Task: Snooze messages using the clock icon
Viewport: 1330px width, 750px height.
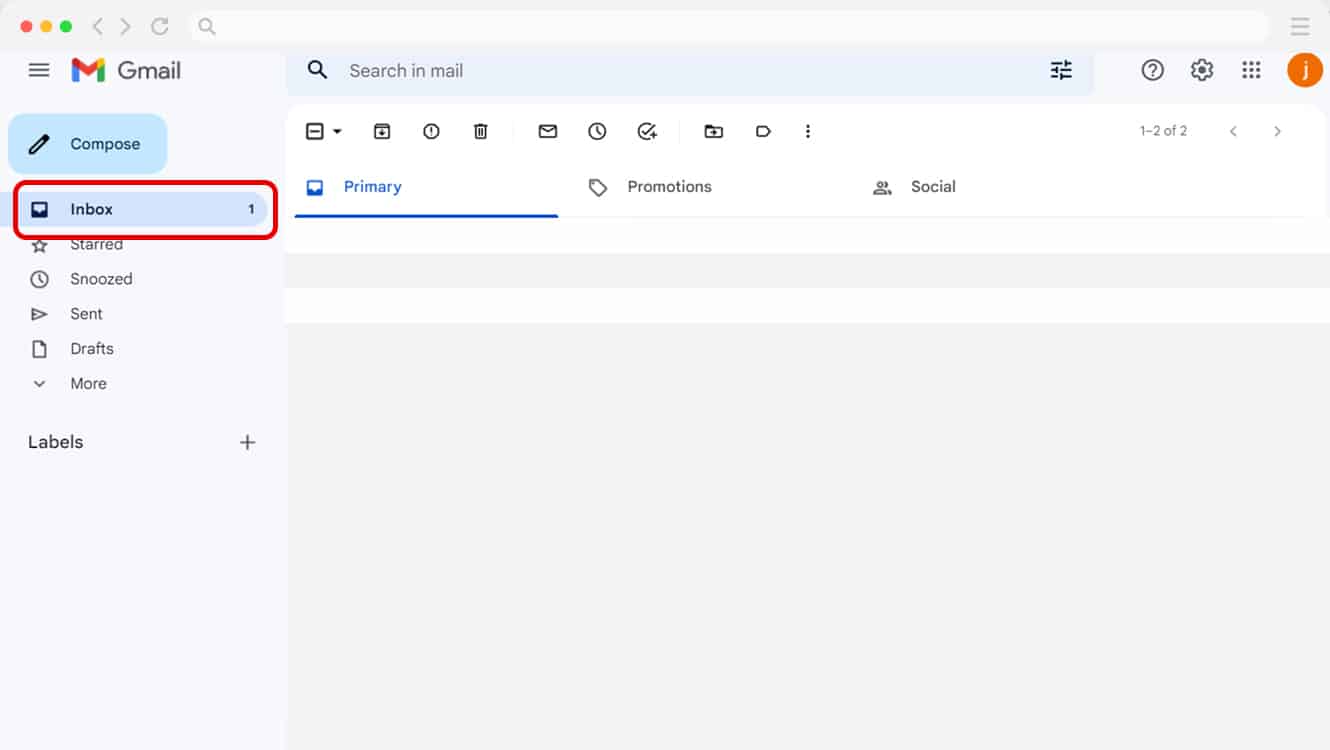Action: coord(597,131)
